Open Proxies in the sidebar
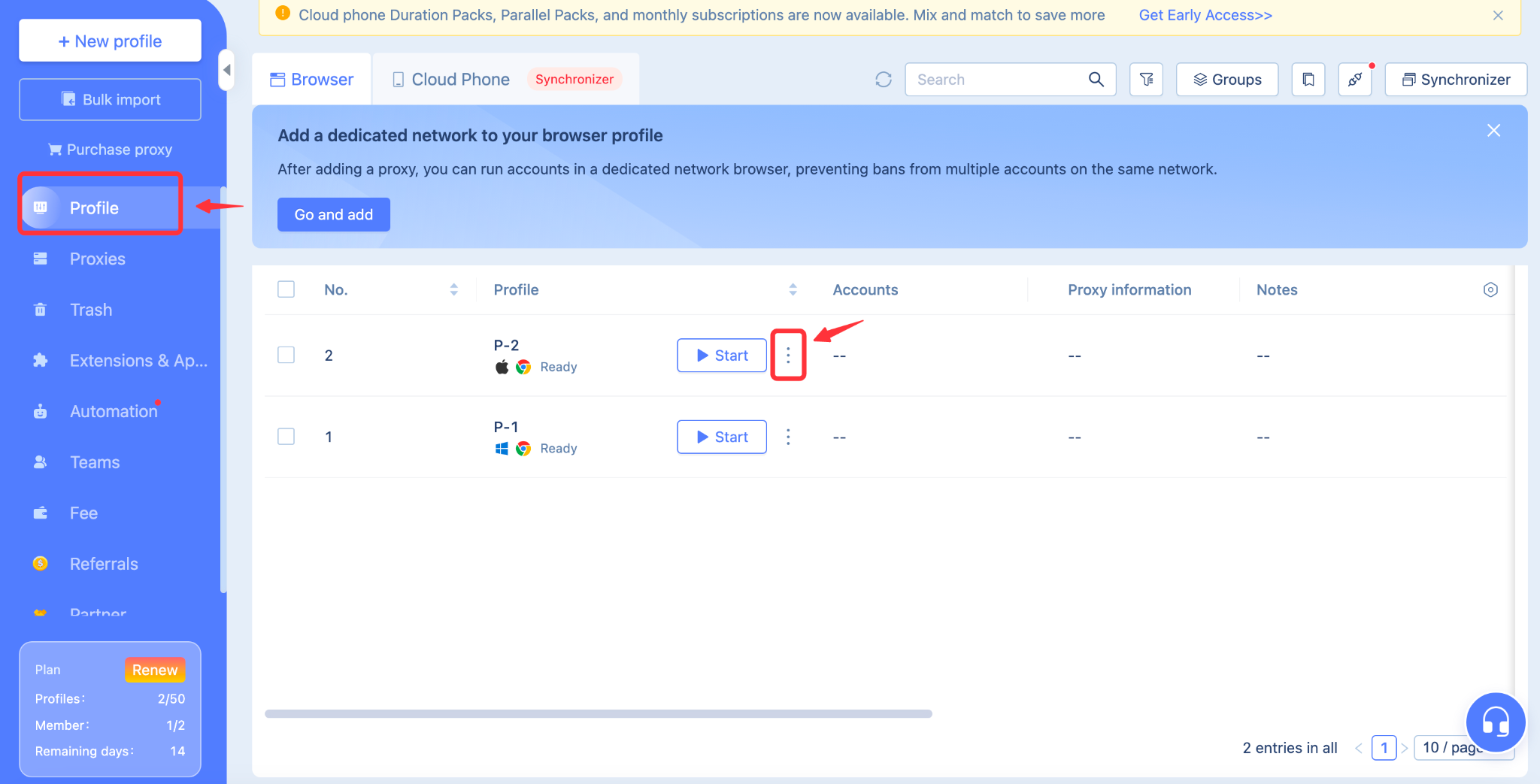This screenshot has height=784, width=1540. [x=97, y=259]
